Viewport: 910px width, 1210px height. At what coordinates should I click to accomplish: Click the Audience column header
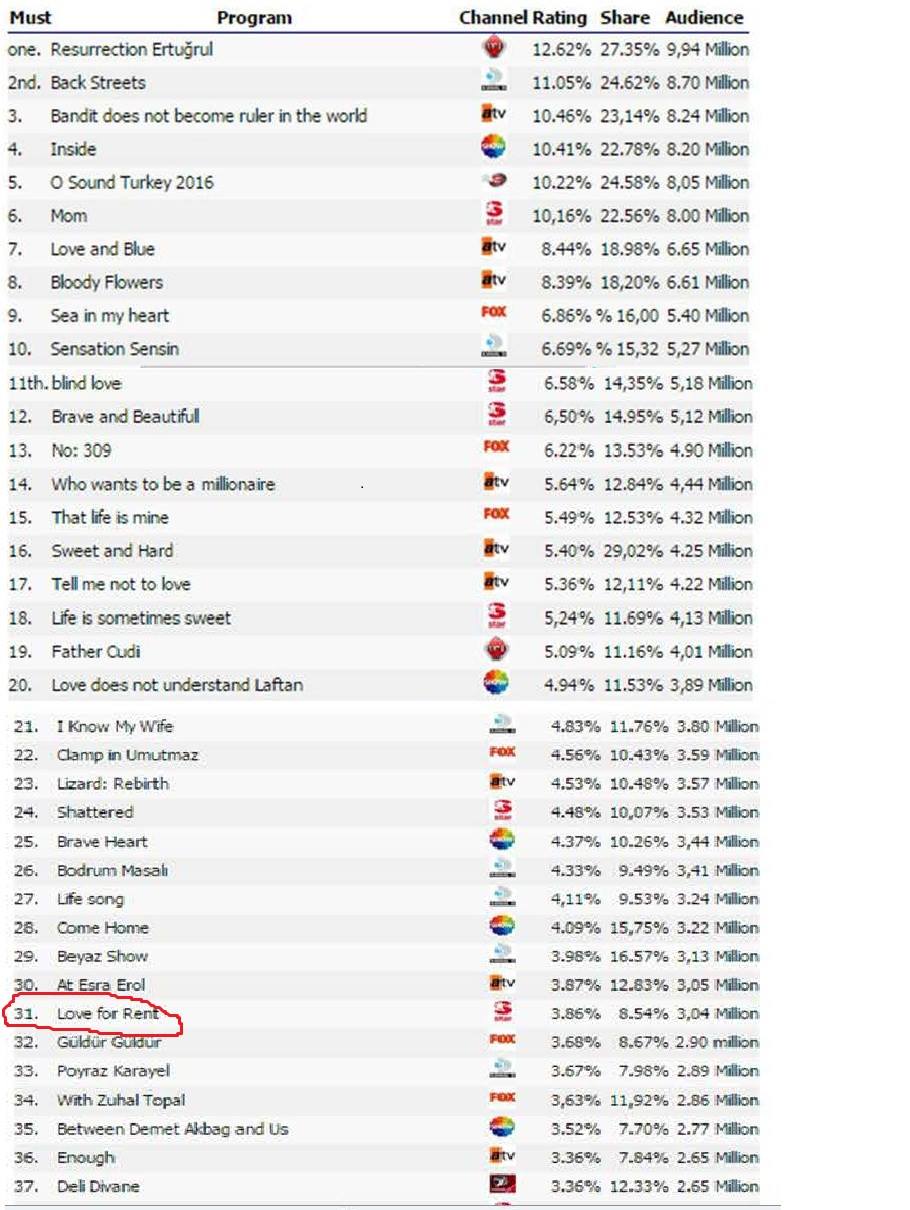(x=705, y=18)
